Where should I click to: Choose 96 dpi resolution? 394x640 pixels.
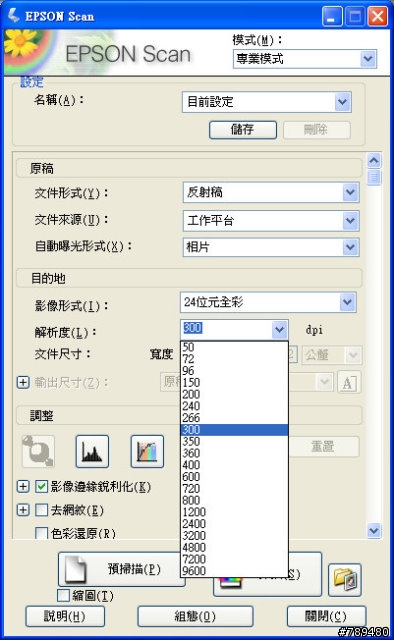point(234,371)
